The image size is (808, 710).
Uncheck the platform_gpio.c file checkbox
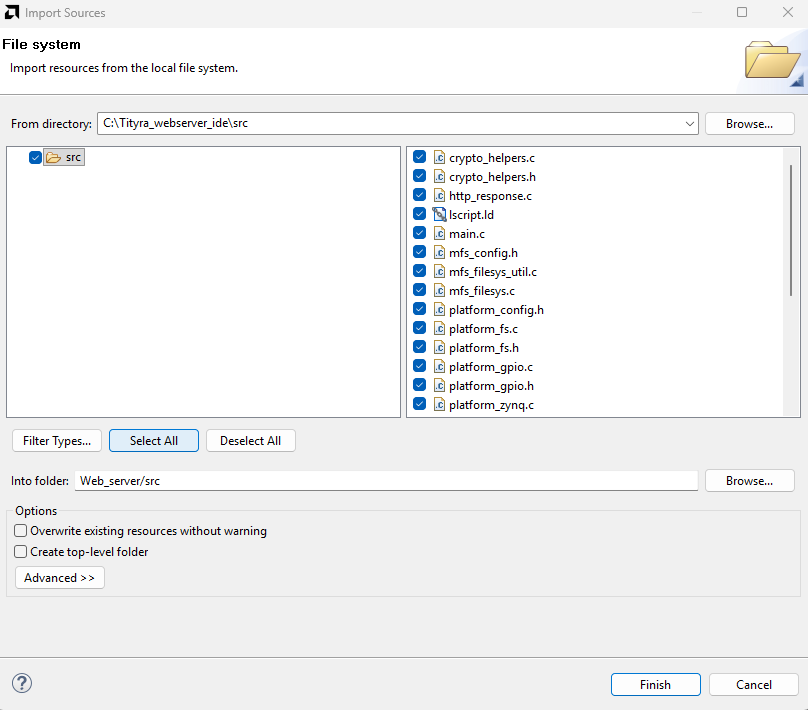(420, 367)
